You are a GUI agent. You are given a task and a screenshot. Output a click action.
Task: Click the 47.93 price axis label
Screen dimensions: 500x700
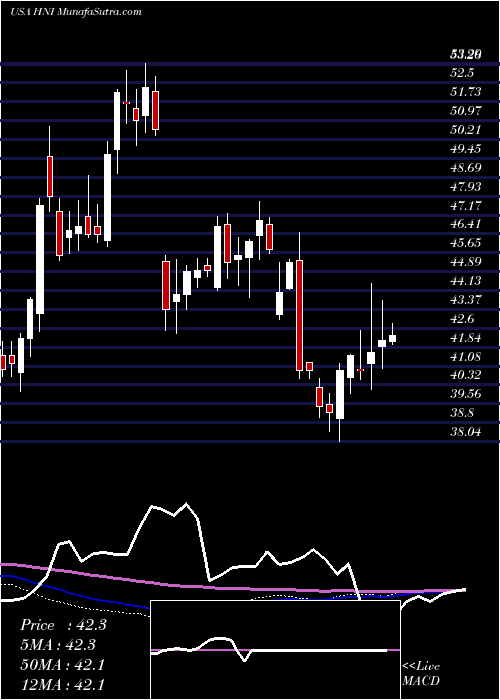[x=466, y=187]
